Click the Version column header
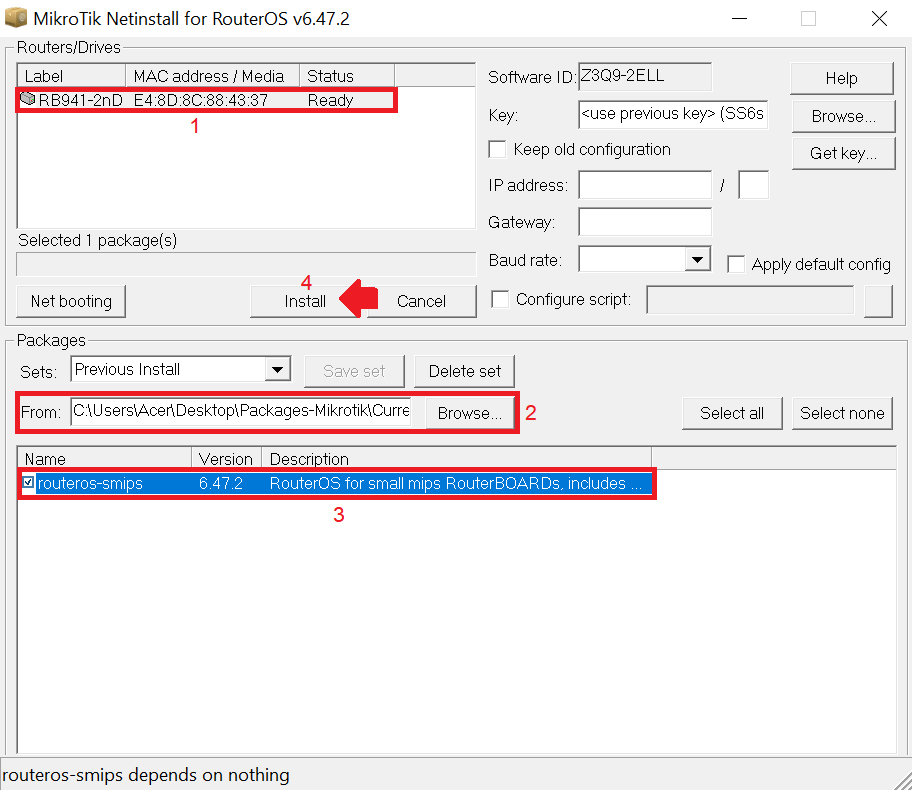Image resolution: width=912 pixels, height=790 pixels. 226,458
